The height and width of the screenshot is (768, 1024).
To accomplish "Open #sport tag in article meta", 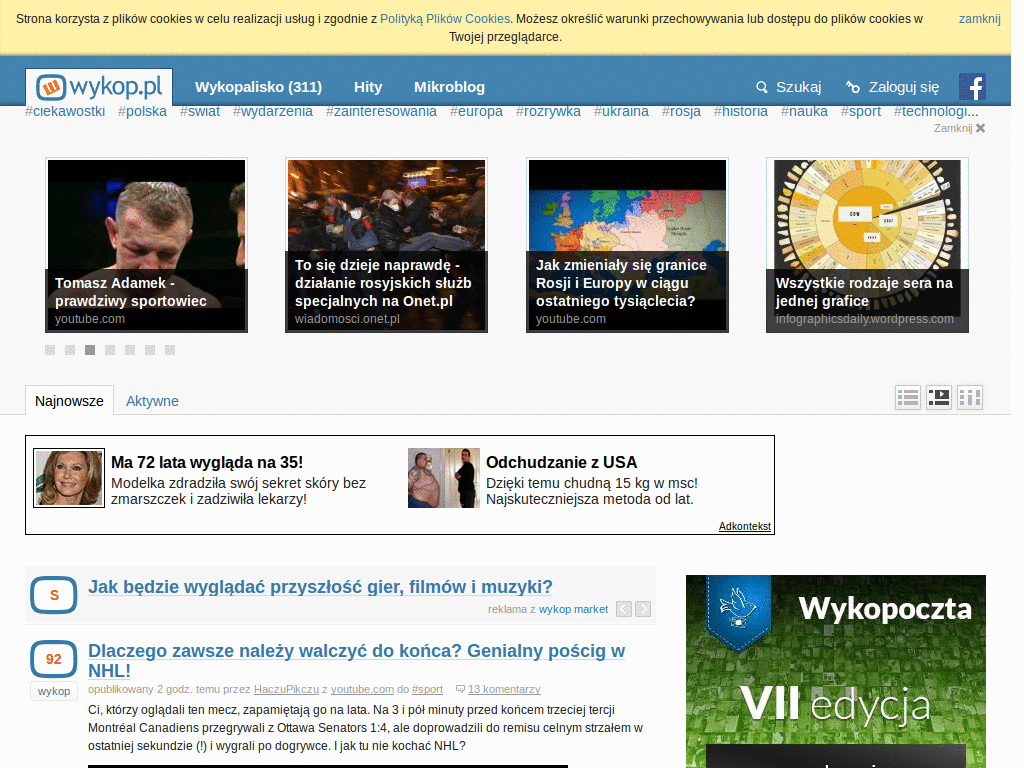I will click(x=427, y=690).
